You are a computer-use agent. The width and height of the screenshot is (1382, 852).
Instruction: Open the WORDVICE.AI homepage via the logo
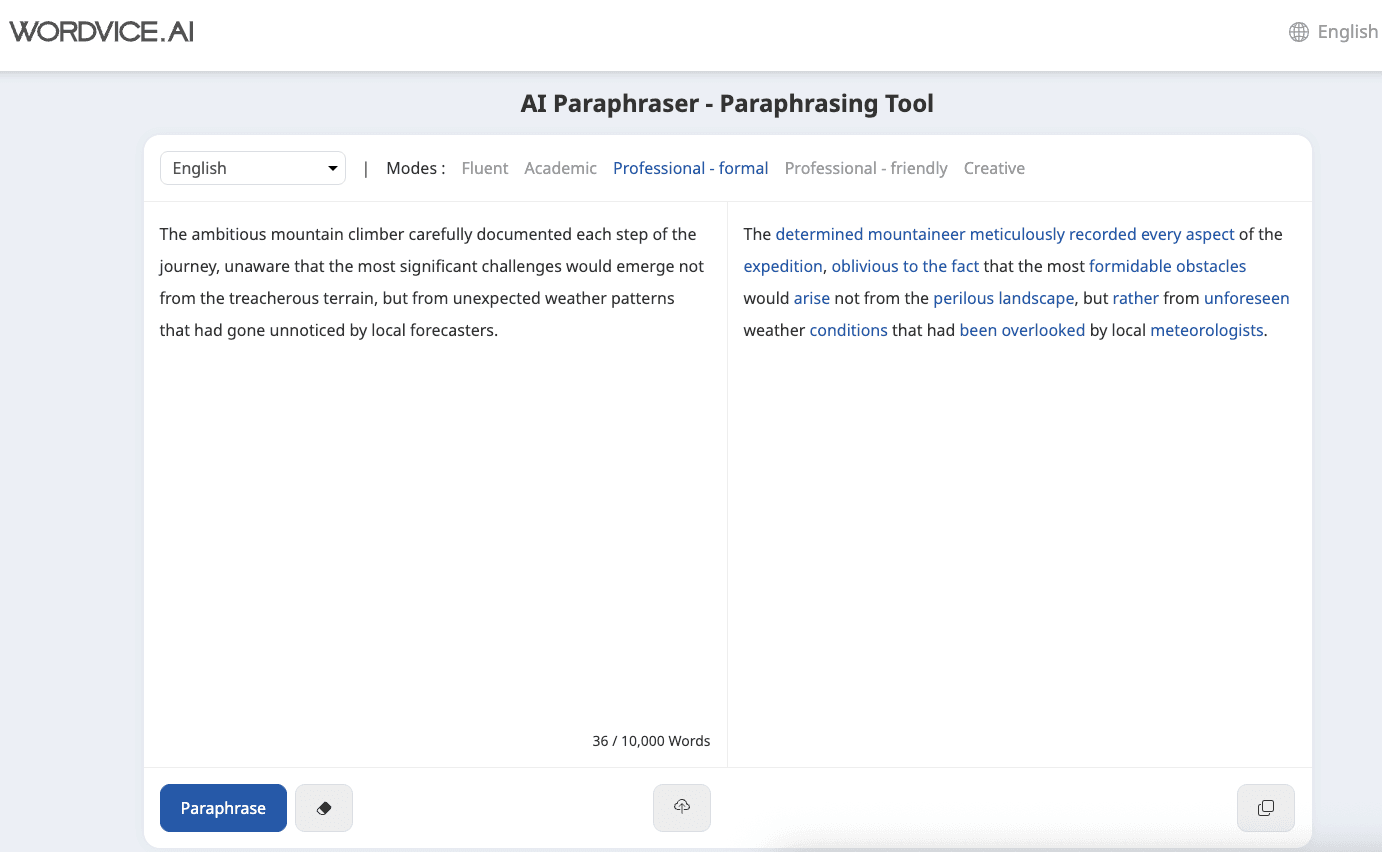pyautogui.click(x=100, y=31)
